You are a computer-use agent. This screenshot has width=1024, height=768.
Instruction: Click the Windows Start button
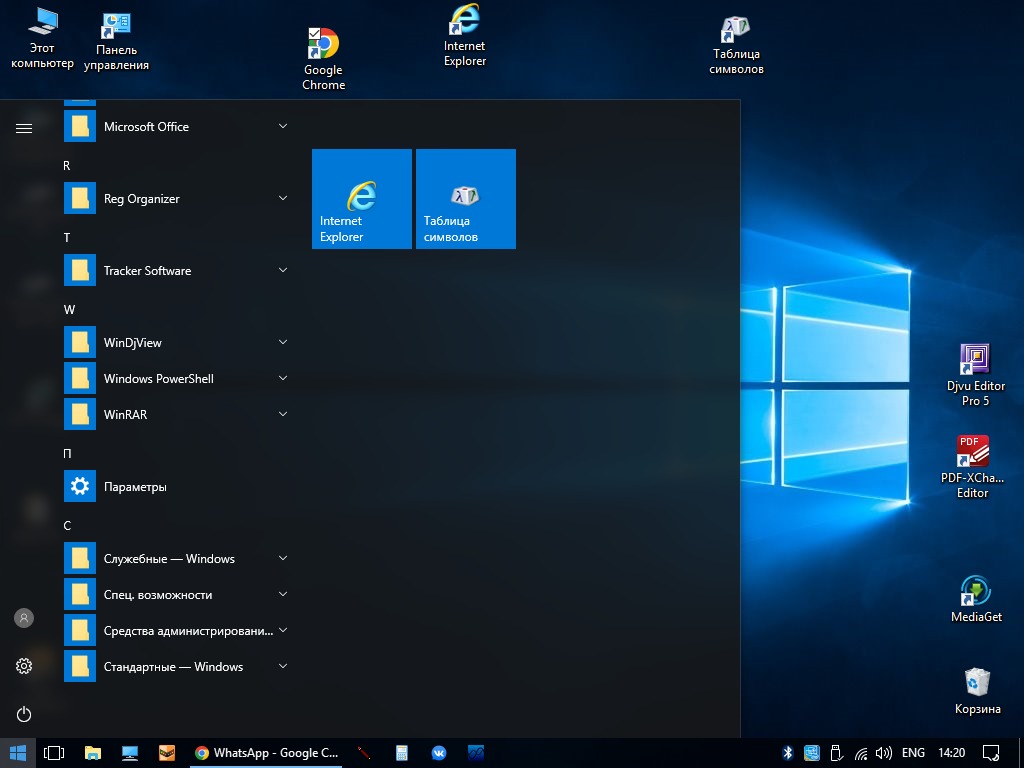click(18, 753)
